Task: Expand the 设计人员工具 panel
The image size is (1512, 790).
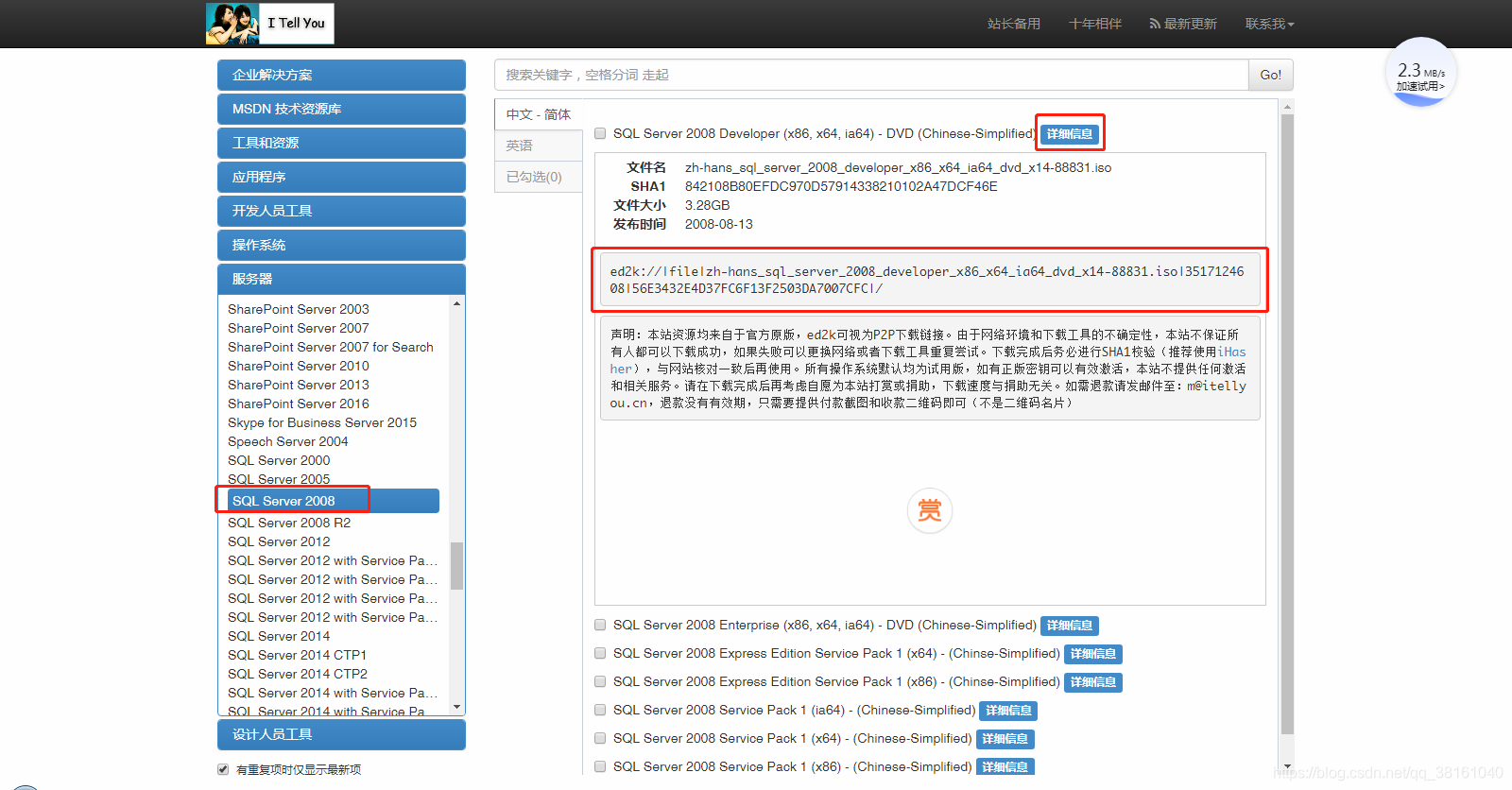Action: (341, 734)
